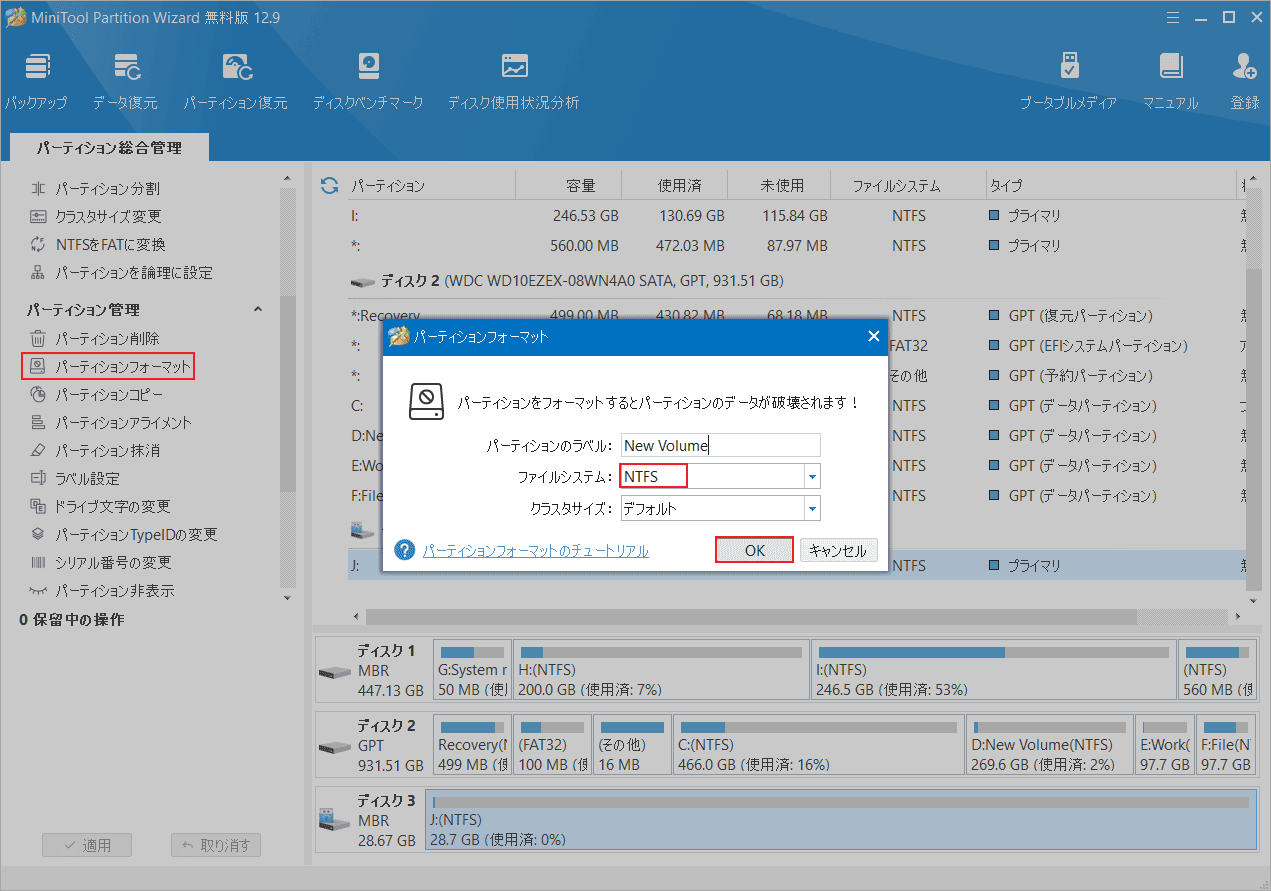
Task: Open パーティションフォーマットのチュートリアル link
Action: point(536,551)
